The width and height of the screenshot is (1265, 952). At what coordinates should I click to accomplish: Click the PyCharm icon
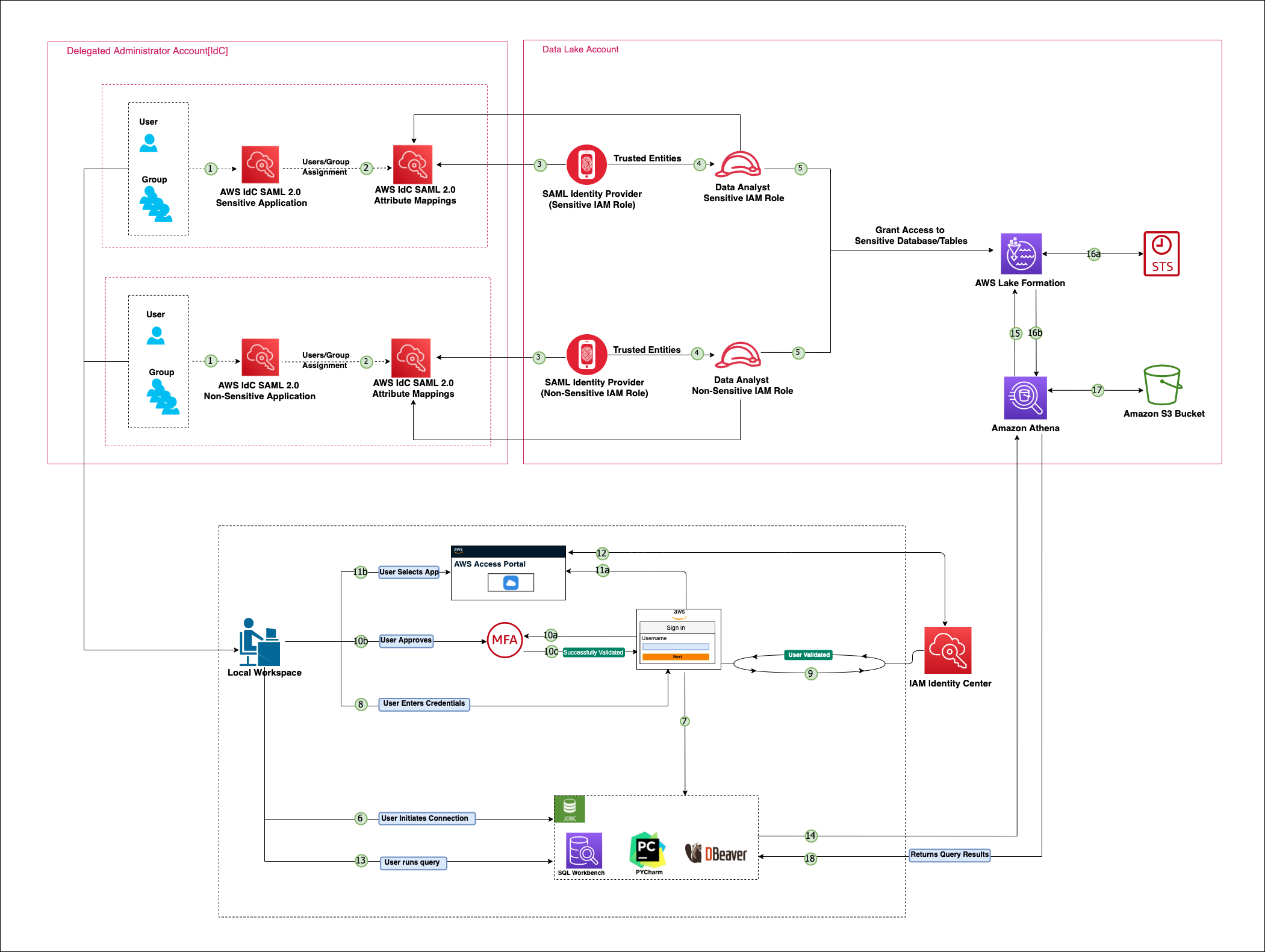coord(648,850)
